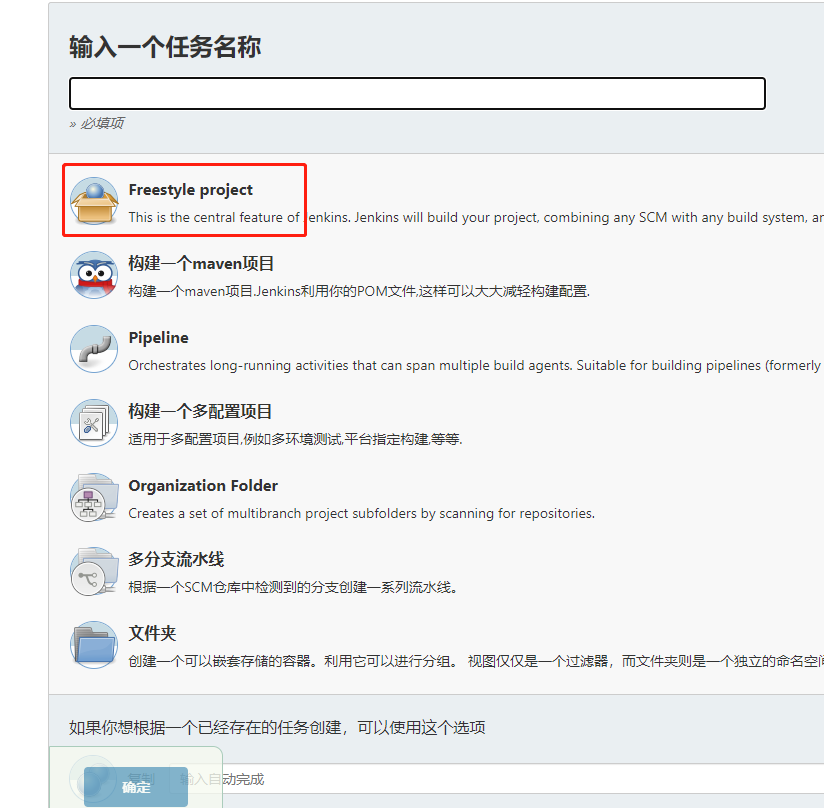The height and width of the screenshot is (808, 824).
Task: Click the copy-from autocomplete field 输入自动完成
Action: (497, 779)
